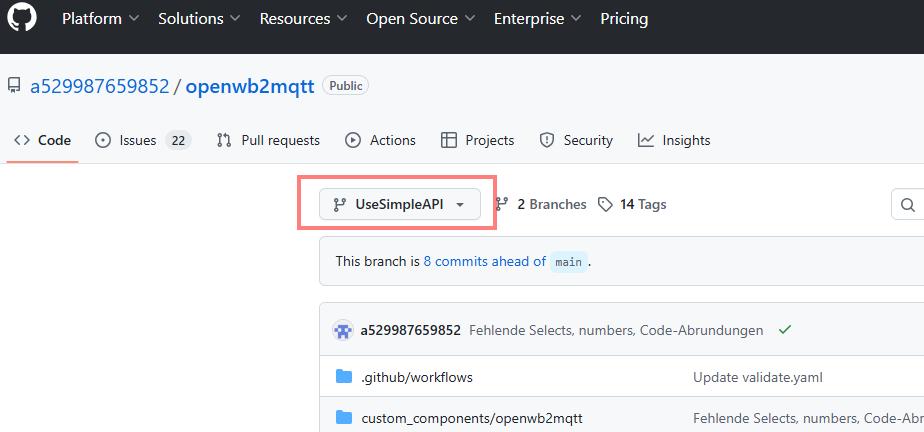The image size is (924, 432).
Task: Open the custom_components row commit message
Action: [808, 418]
